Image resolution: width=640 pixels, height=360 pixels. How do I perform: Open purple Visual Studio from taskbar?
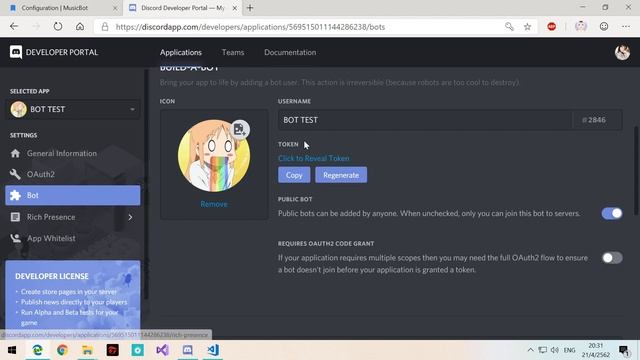[x=162, y=350]
